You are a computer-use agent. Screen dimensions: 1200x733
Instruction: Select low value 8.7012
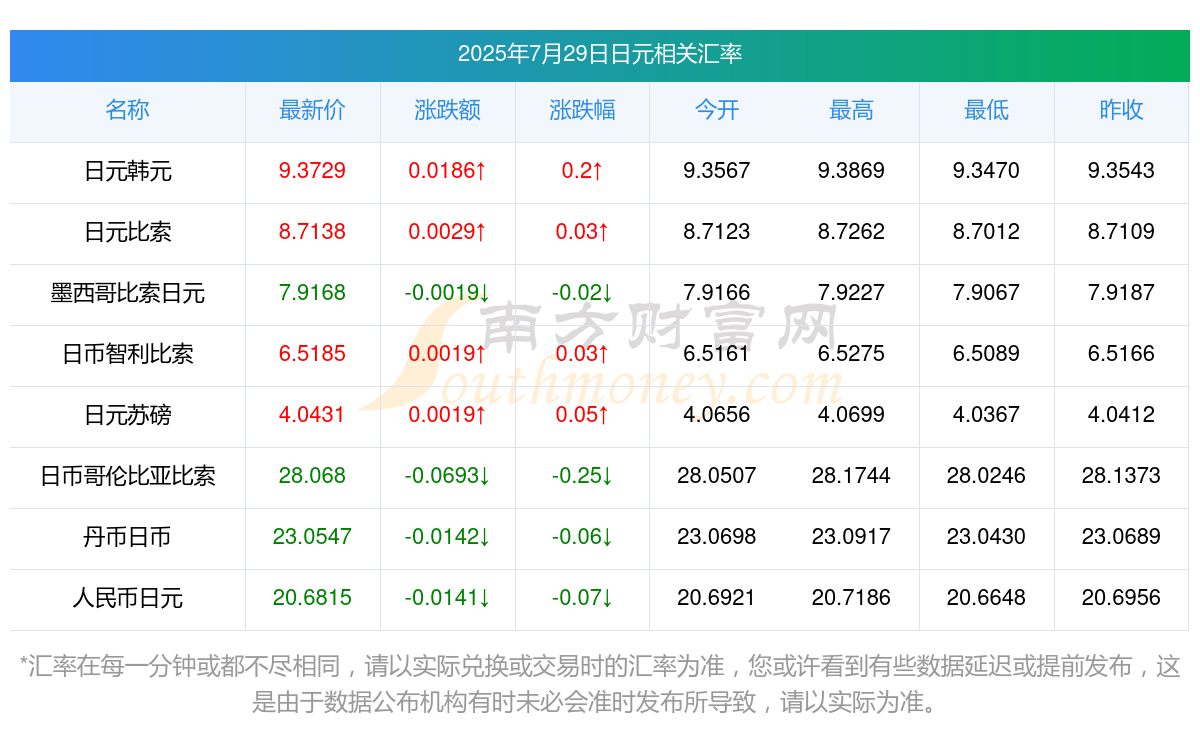point(987,232)
